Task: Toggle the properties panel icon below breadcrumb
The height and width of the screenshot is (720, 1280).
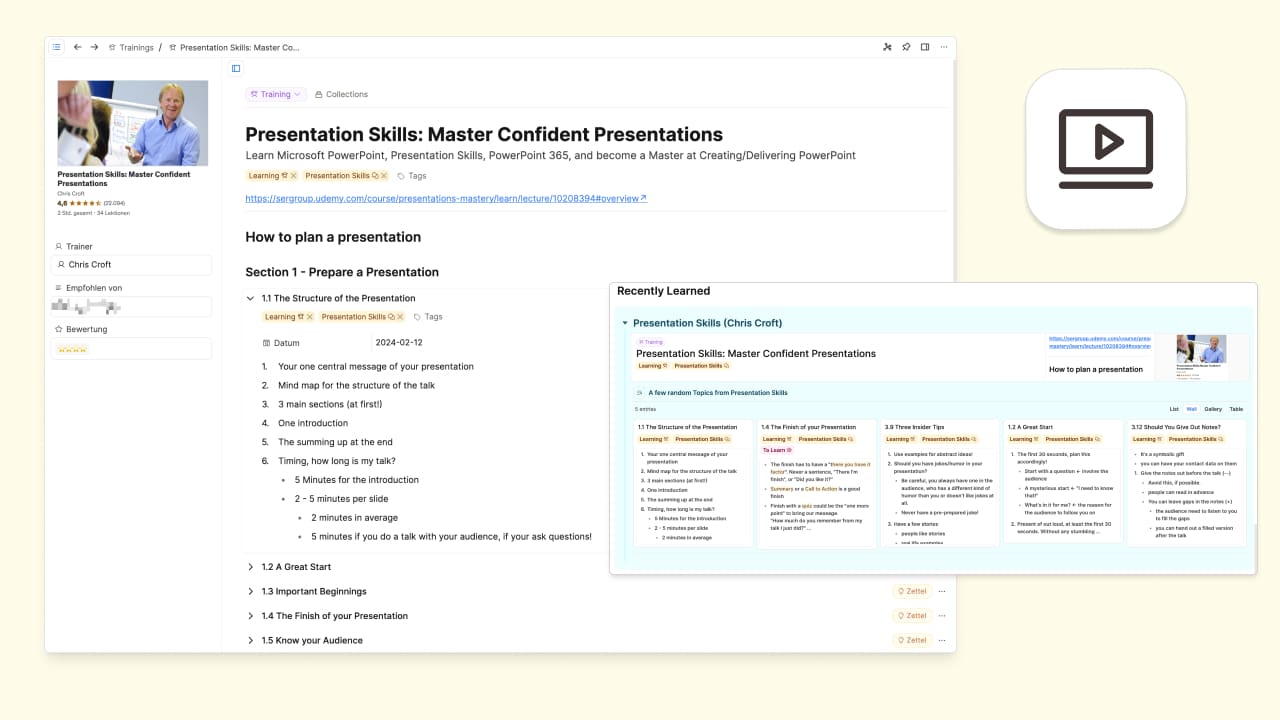Action: (x=236, y=69)
